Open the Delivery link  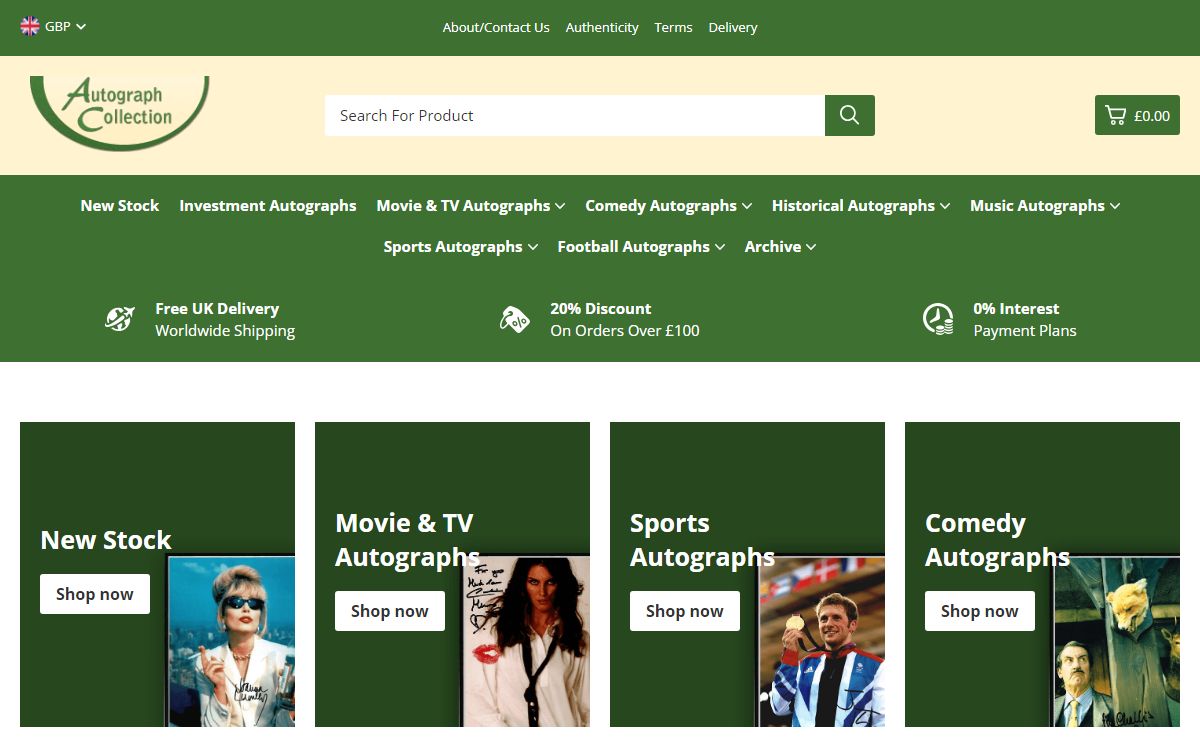[733, 27]
